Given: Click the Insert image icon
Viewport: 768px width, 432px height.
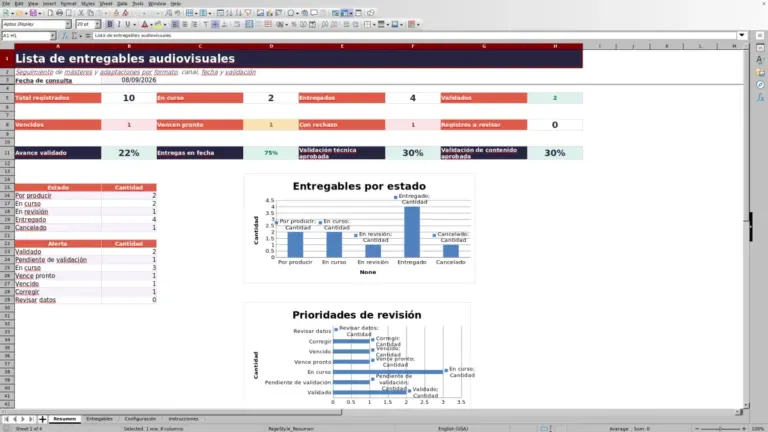Looking at the screenshot, I should click(260, 13).
